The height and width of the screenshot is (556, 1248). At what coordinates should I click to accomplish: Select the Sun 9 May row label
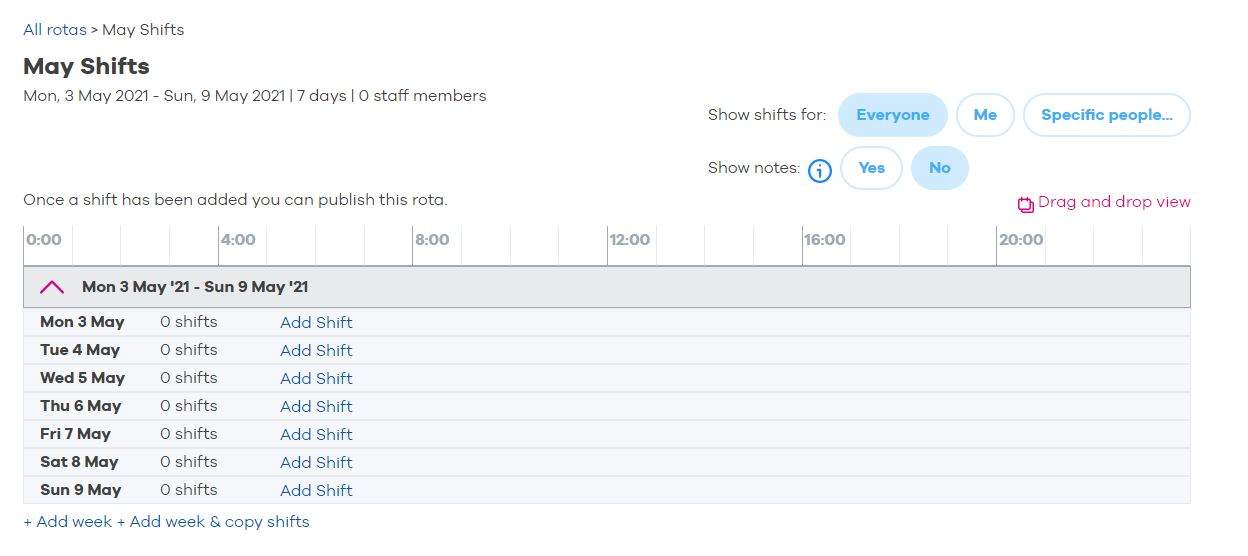pyautogui.click(x=80, y=490)
